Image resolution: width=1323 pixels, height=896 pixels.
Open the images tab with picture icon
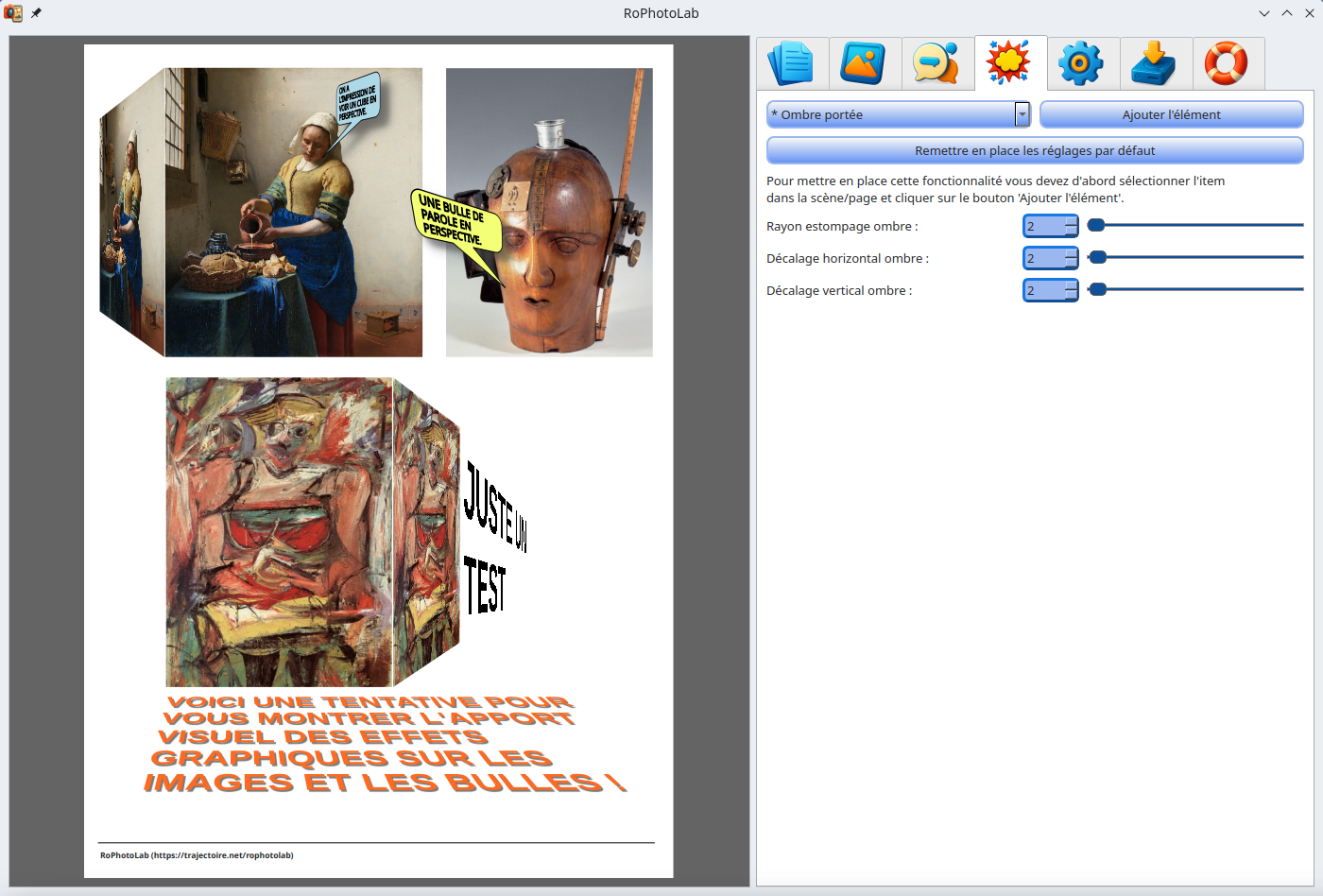(865, 63)
